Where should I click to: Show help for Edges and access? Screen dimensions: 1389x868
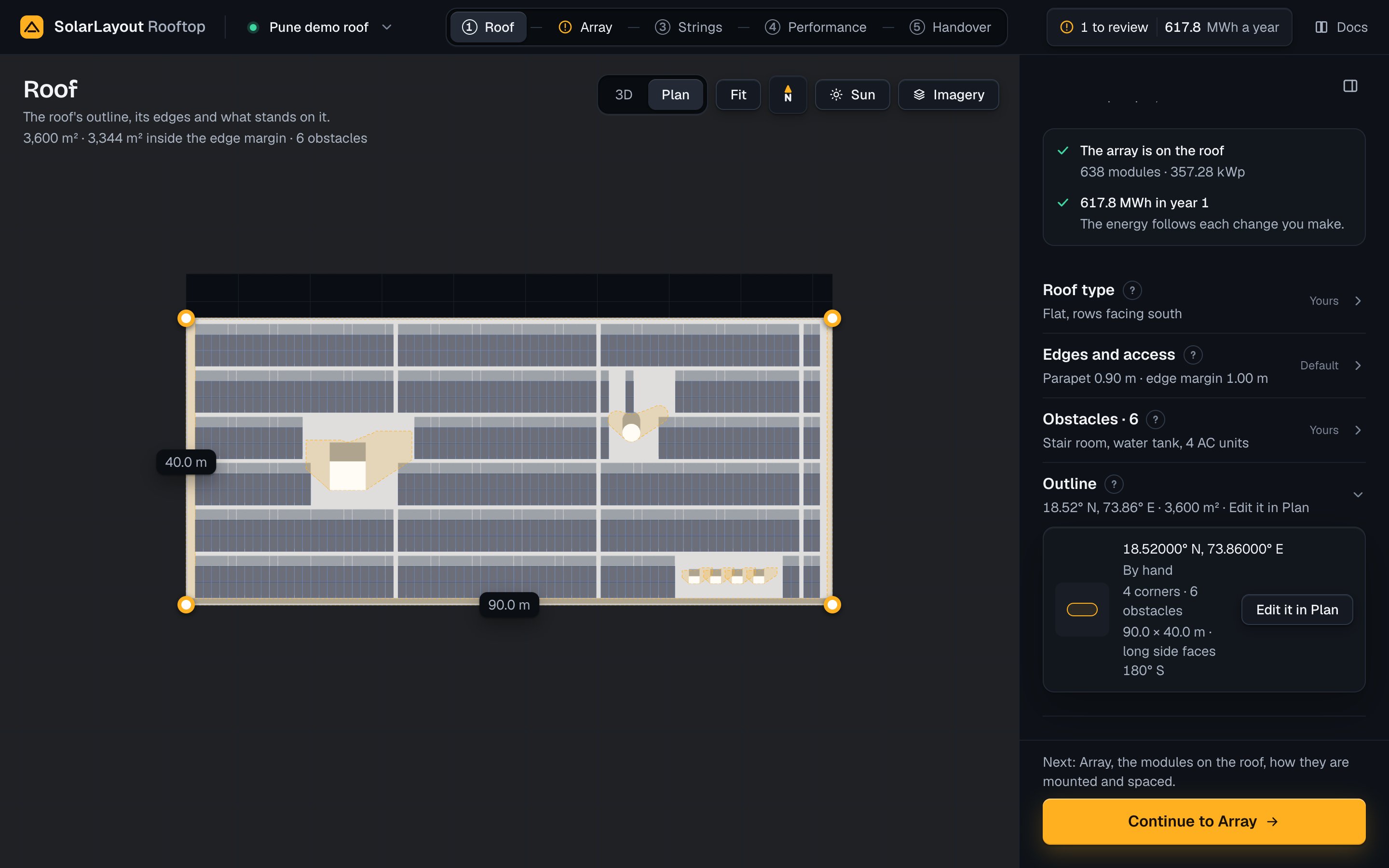click(x=1193, y=355)
